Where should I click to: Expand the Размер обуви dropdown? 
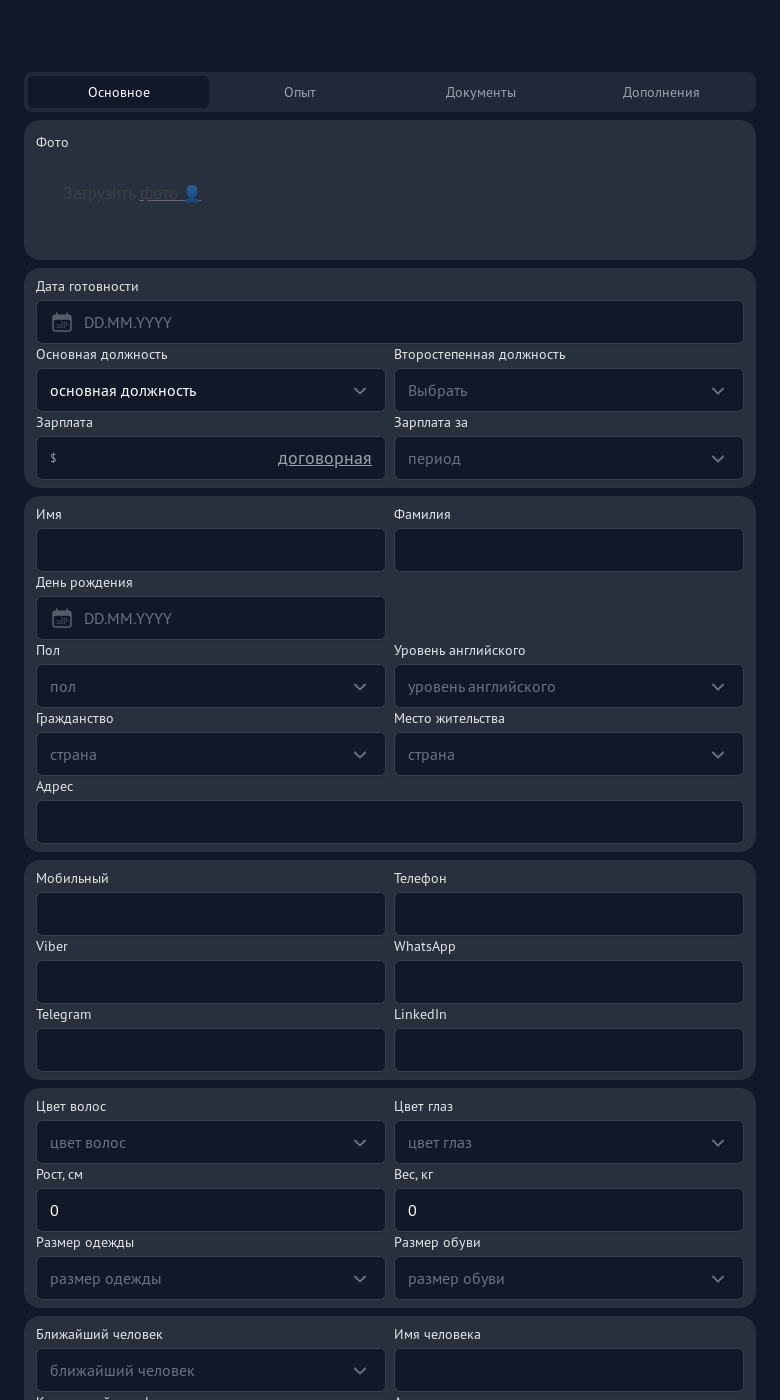pyautogui.click(x=568, y=1278)
